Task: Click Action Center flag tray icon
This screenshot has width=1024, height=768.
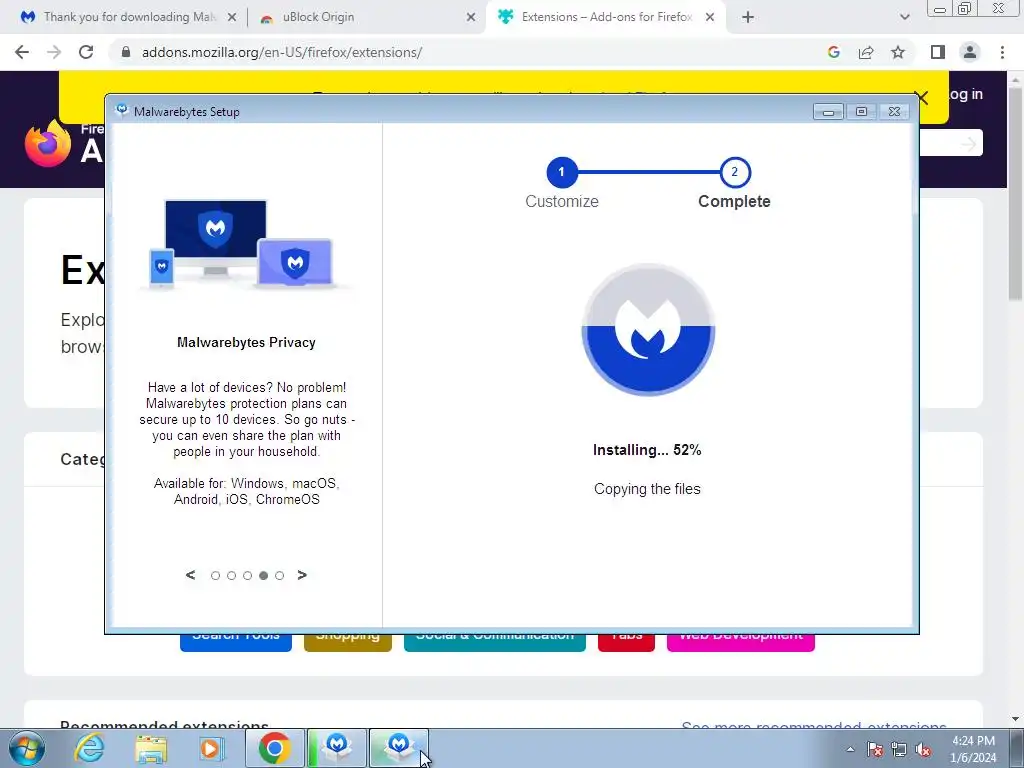Action: pos(875,749)
